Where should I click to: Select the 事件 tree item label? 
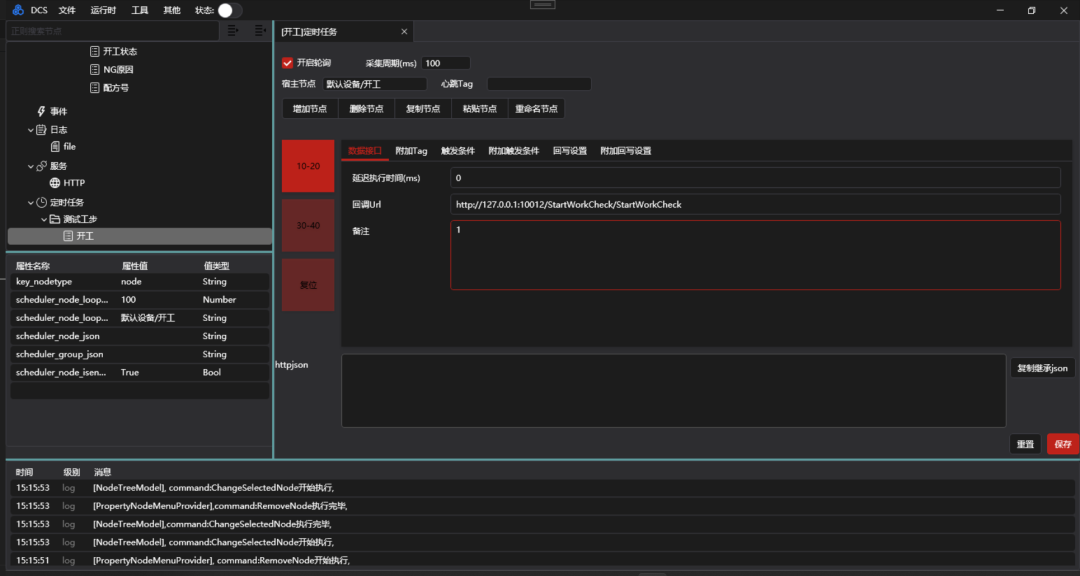tap(59, 111)
